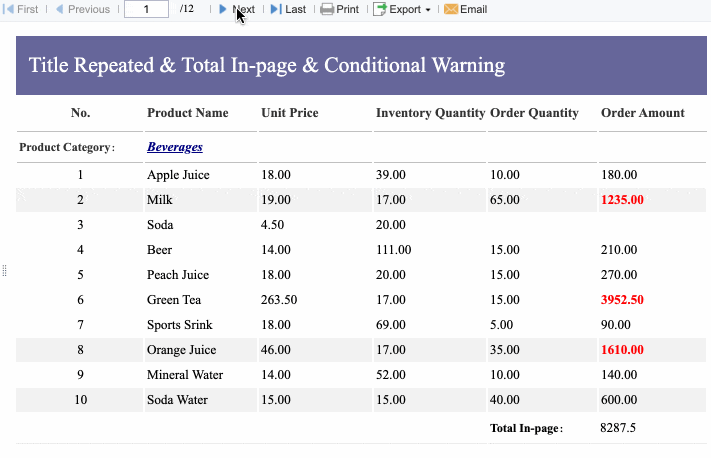
Task: Grab the left edge drag handle
Action: 4,271
